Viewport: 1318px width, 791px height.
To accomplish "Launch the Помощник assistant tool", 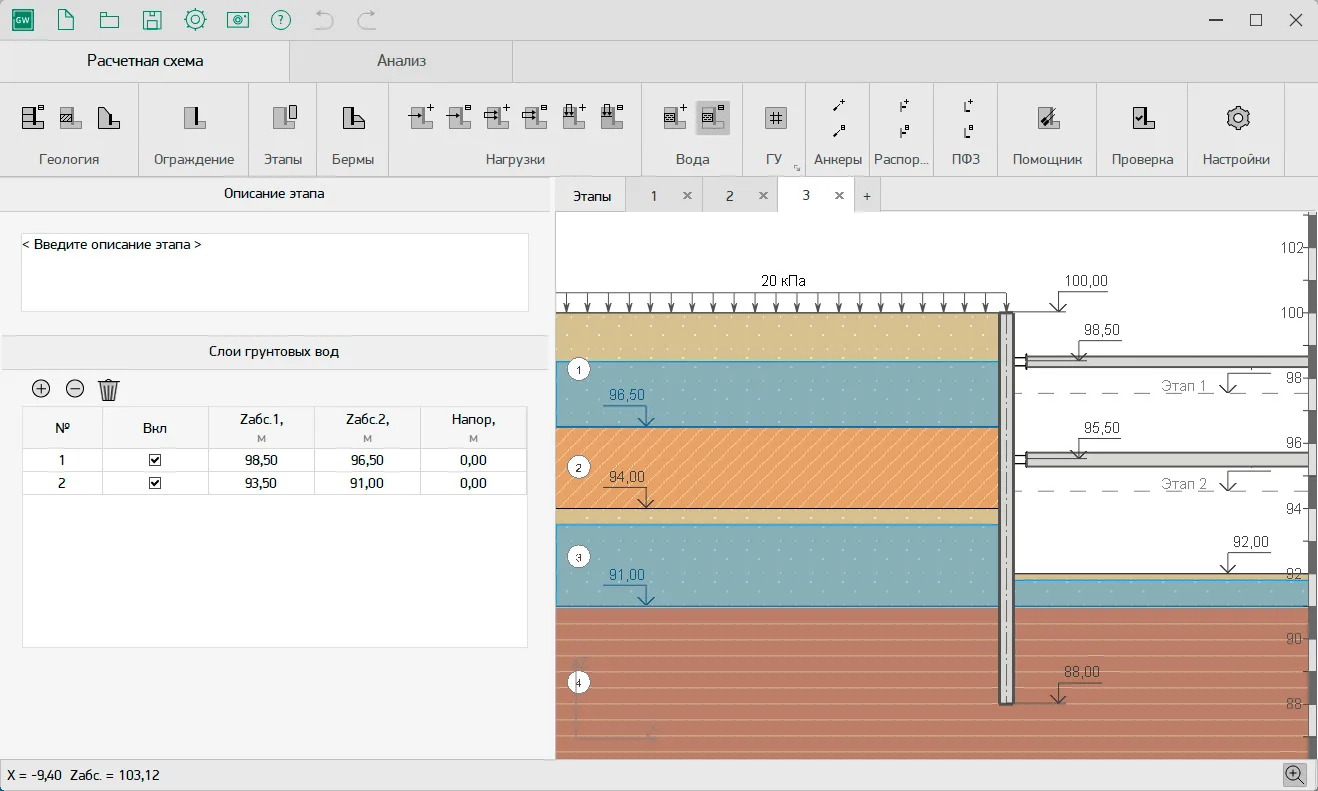I will (1048, 117).
